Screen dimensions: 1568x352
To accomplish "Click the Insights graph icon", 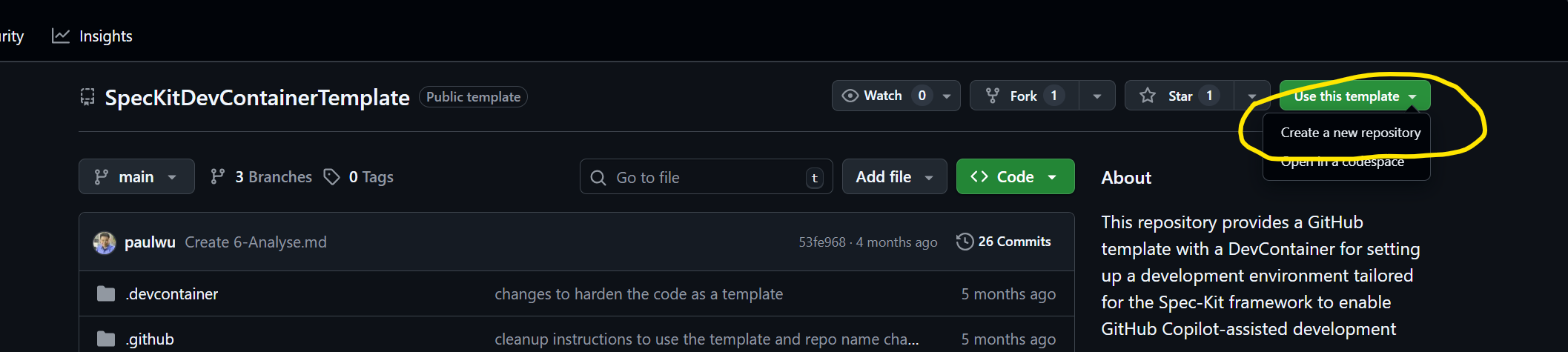I will tap(61, 36).
